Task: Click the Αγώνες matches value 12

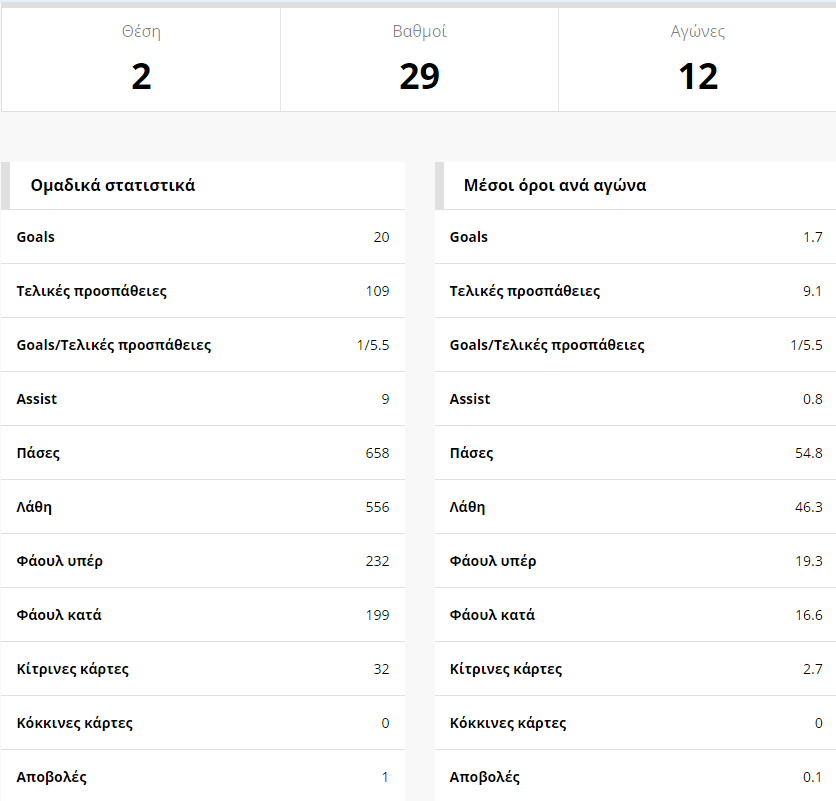Action: [698, 77]
